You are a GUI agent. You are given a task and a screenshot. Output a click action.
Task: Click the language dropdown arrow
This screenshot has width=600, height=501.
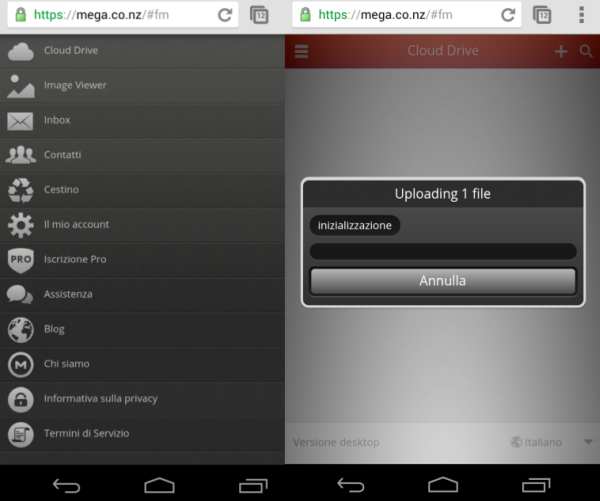[588, 442]
